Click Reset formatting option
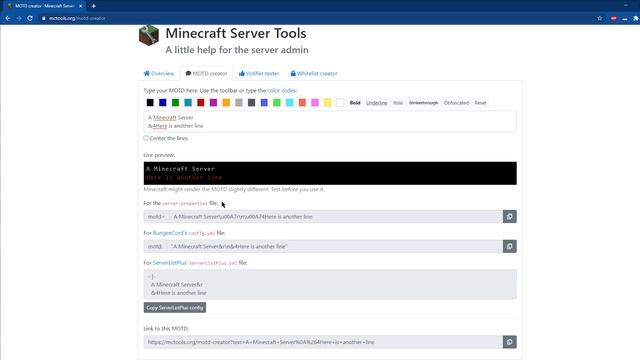This screenshot has height=360, width=640. click(480, 103)
